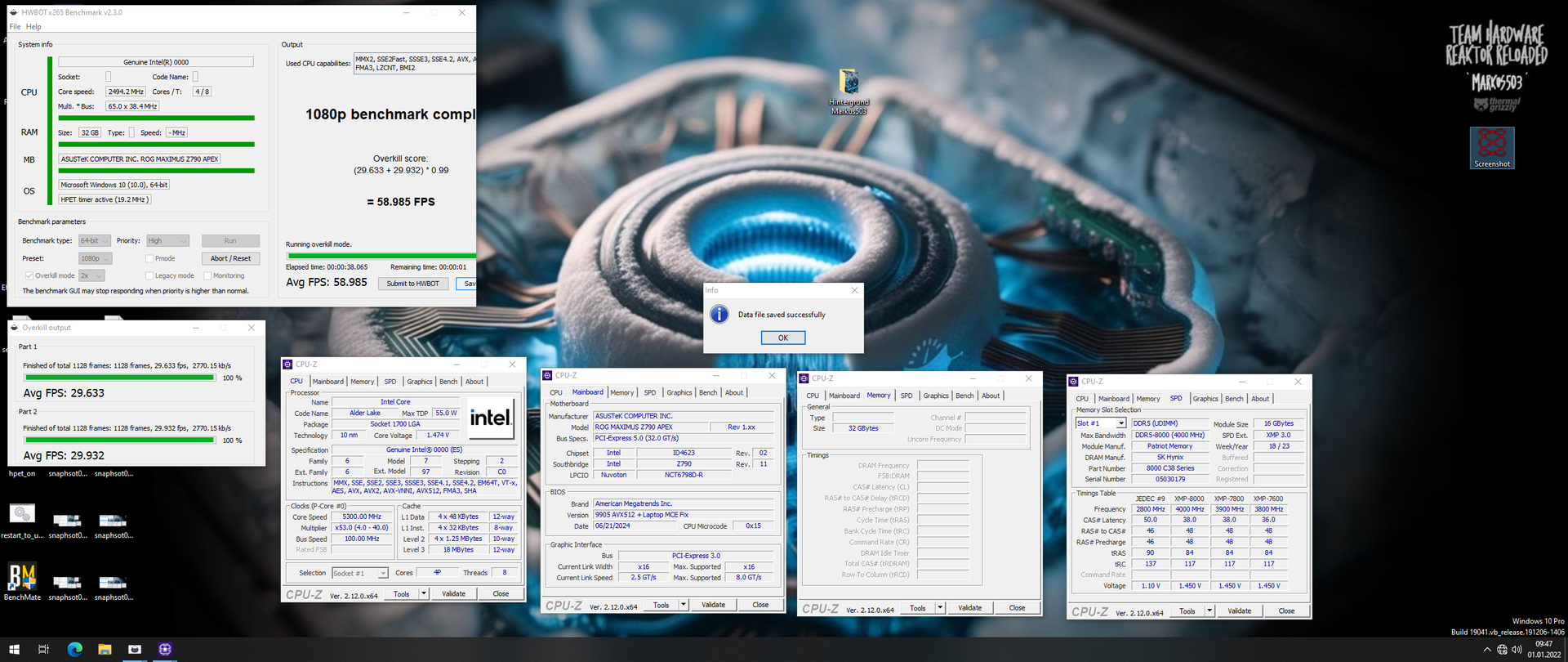
Task: Expand Tools dropdown arrow in CPU-Z CPU window
Action: (424, 594)
